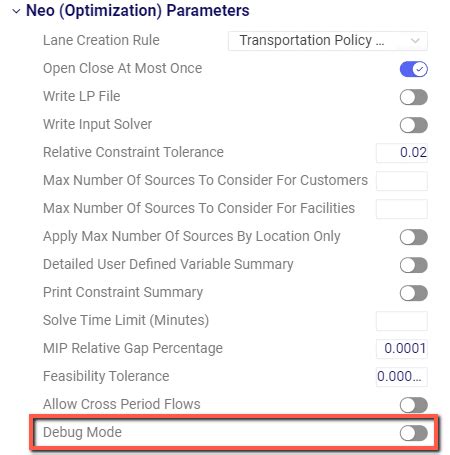Click the Neo (Optimization) Parameters heading

[138, 11]
